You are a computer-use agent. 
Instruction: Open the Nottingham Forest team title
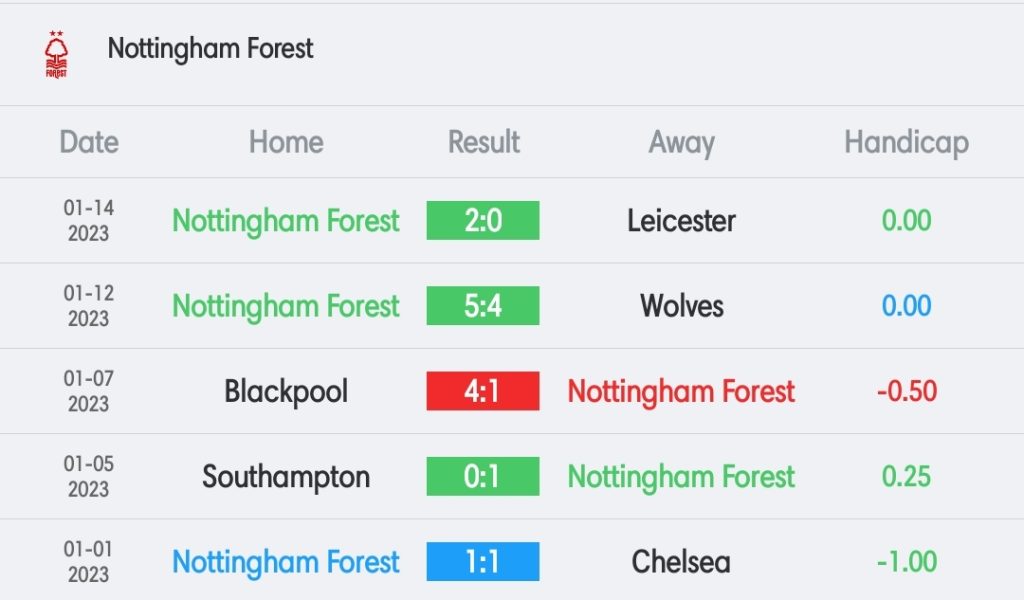point(210,49)
